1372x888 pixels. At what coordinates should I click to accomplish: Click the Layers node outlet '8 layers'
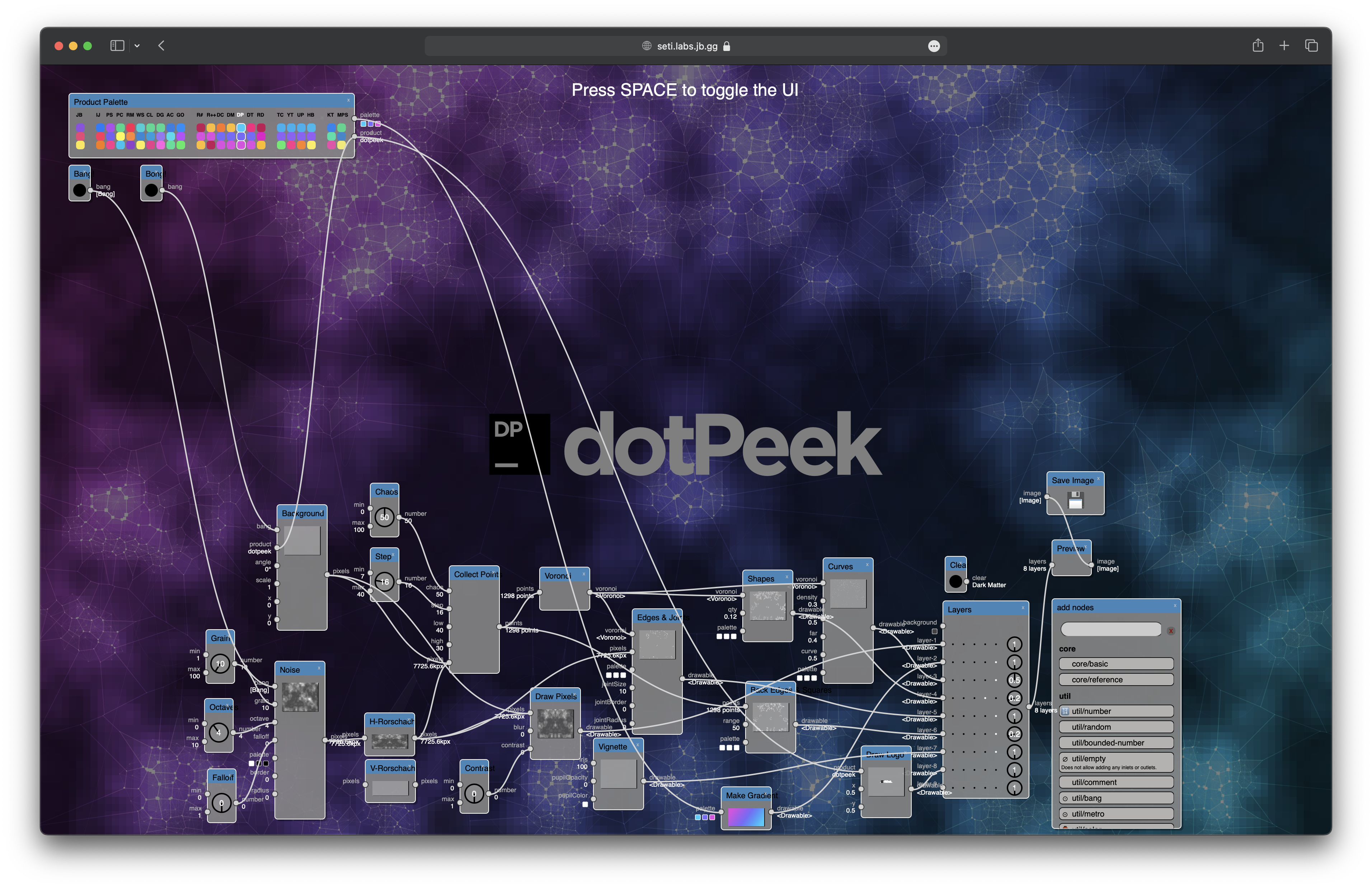coord(1029,706)
